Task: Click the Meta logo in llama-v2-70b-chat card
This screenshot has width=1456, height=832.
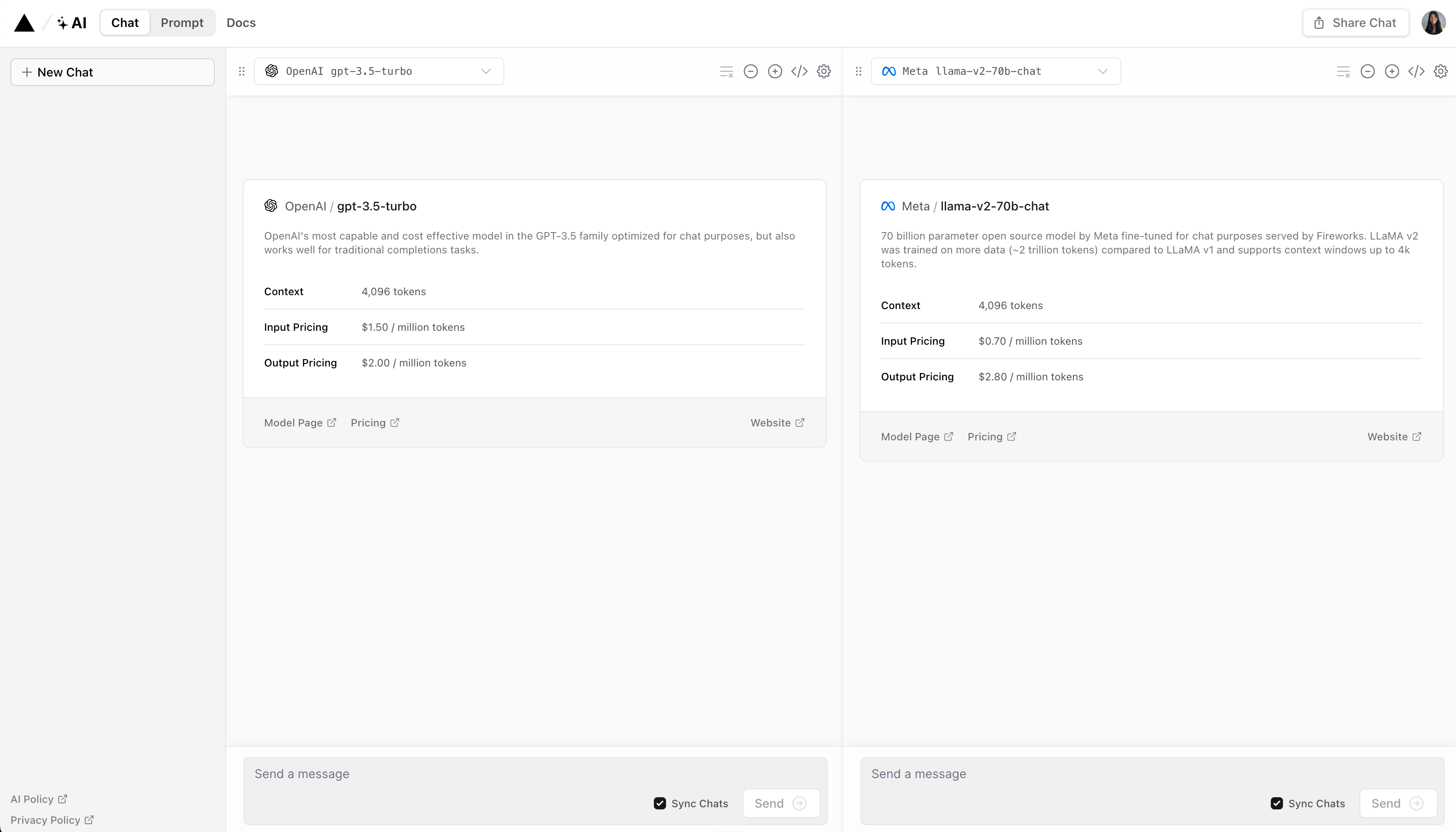Action: (888, 206)
